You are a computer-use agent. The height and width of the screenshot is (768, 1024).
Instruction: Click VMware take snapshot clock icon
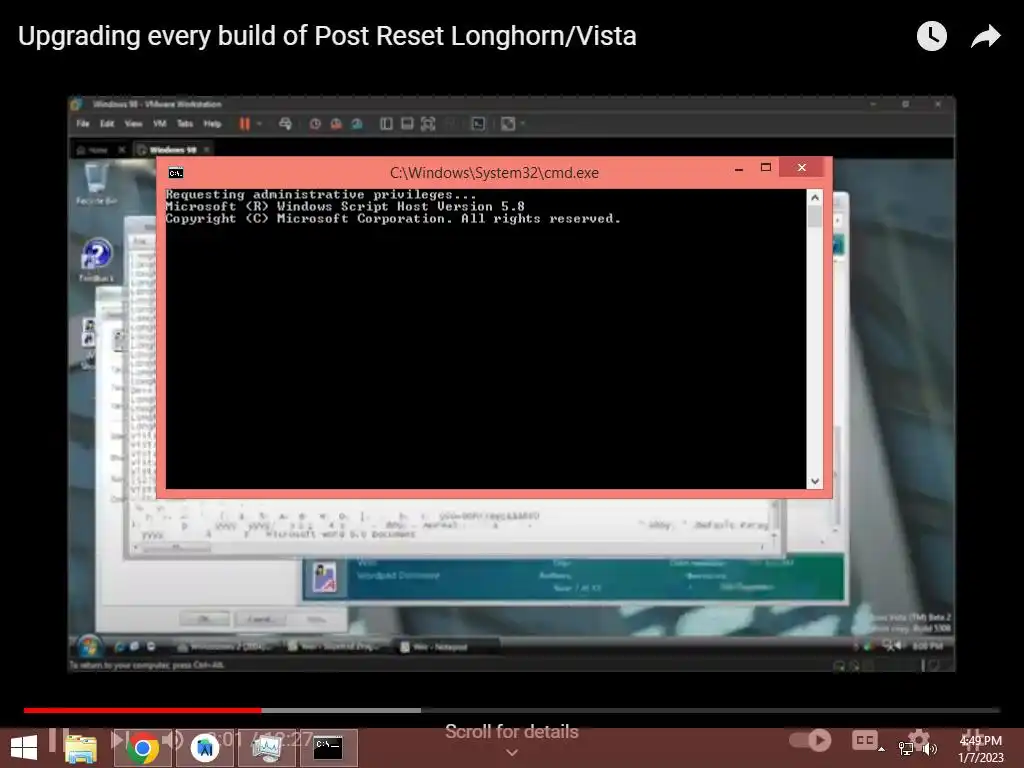315,124
